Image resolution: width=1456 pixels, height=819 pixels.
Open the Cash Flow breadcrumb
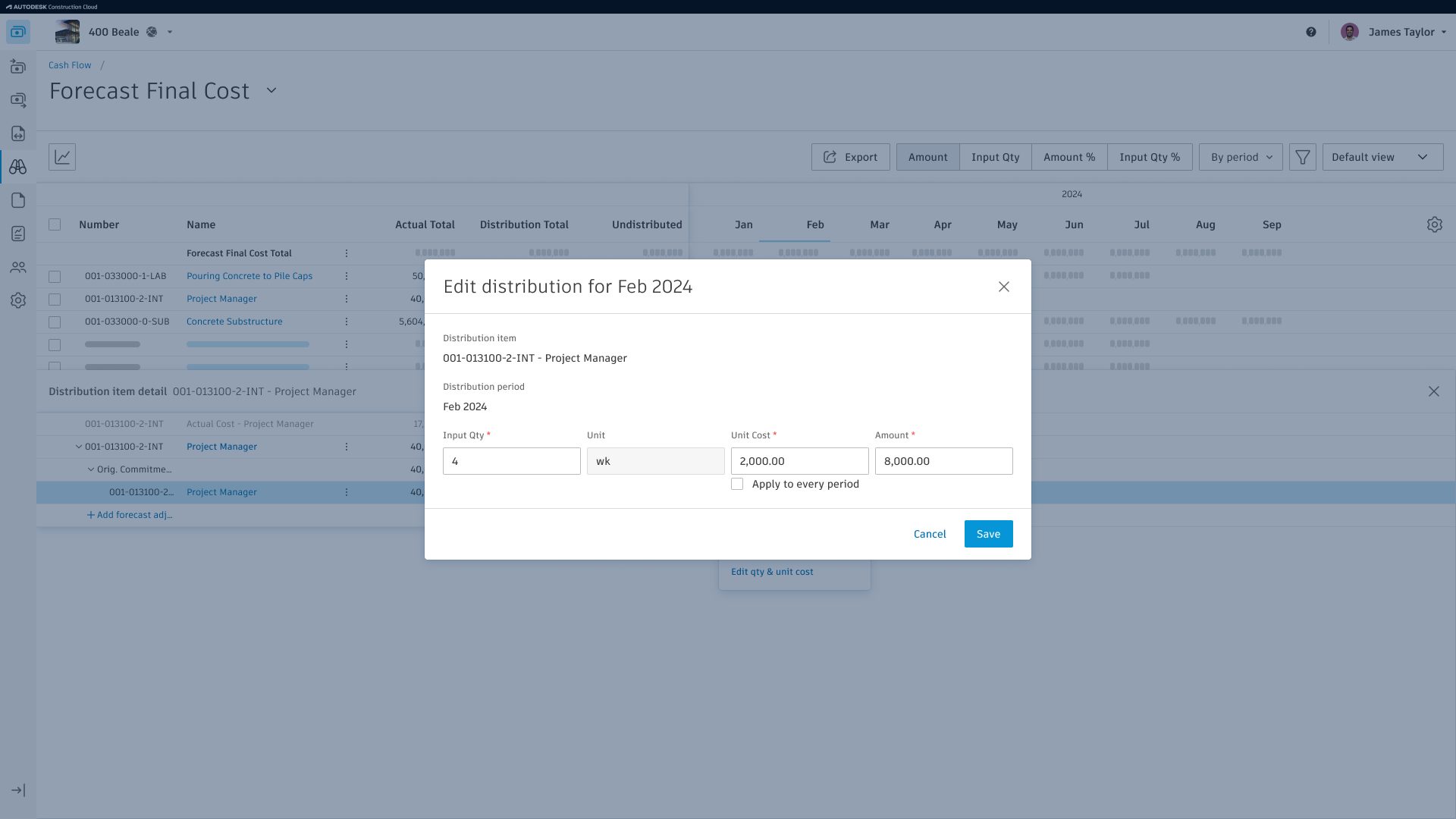click(x=70, y=65)
